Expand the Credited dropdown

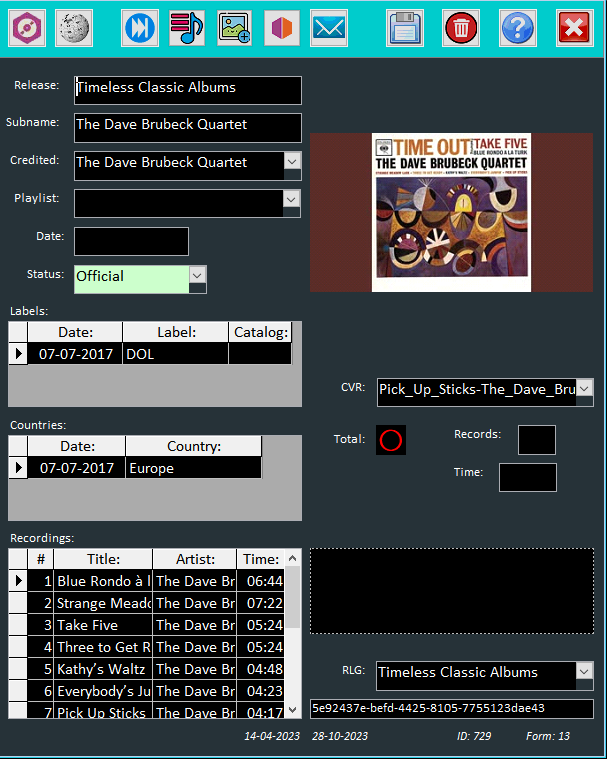point(291,161)
